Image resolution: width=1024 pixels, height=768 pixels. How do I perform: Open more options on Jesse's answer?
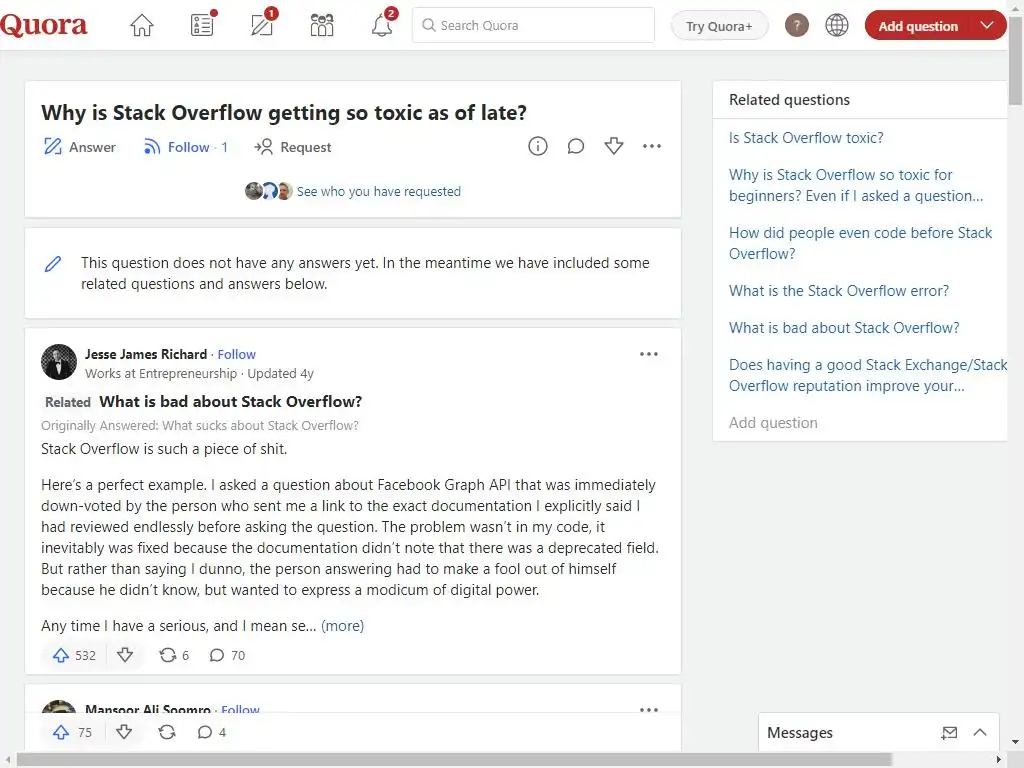[x=648, y=354]
